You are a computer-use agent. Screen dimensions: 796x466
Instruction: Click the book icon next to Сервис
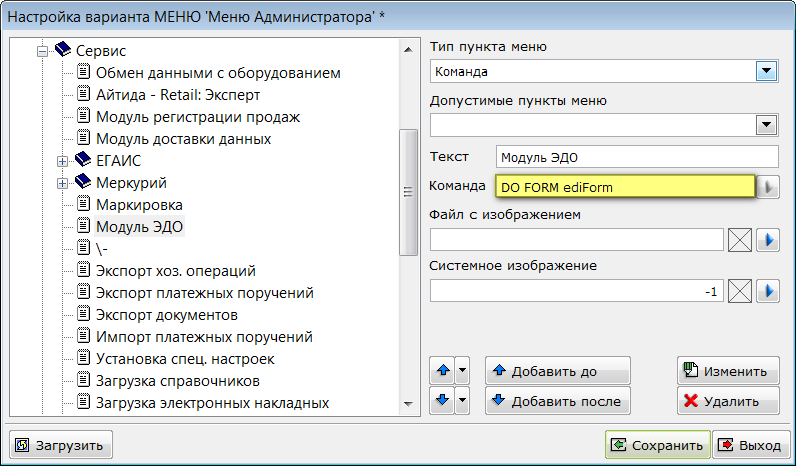point(63,50)
